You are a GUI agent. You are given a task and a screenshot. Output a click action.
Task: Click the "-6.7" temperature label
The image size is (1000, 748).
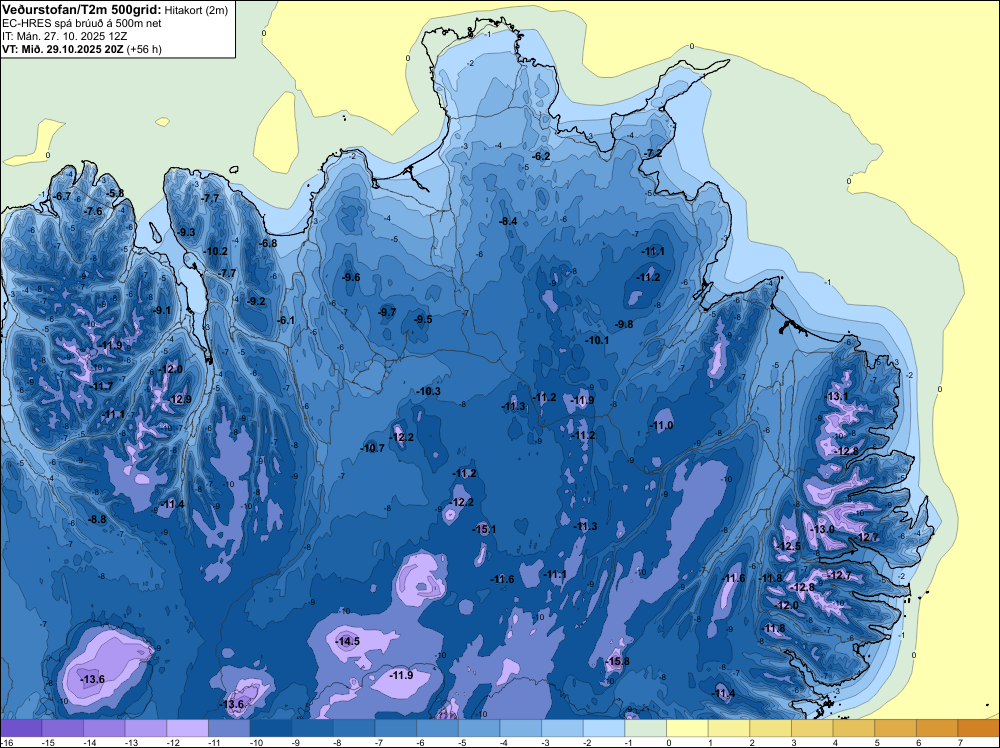tap(62, 196)
